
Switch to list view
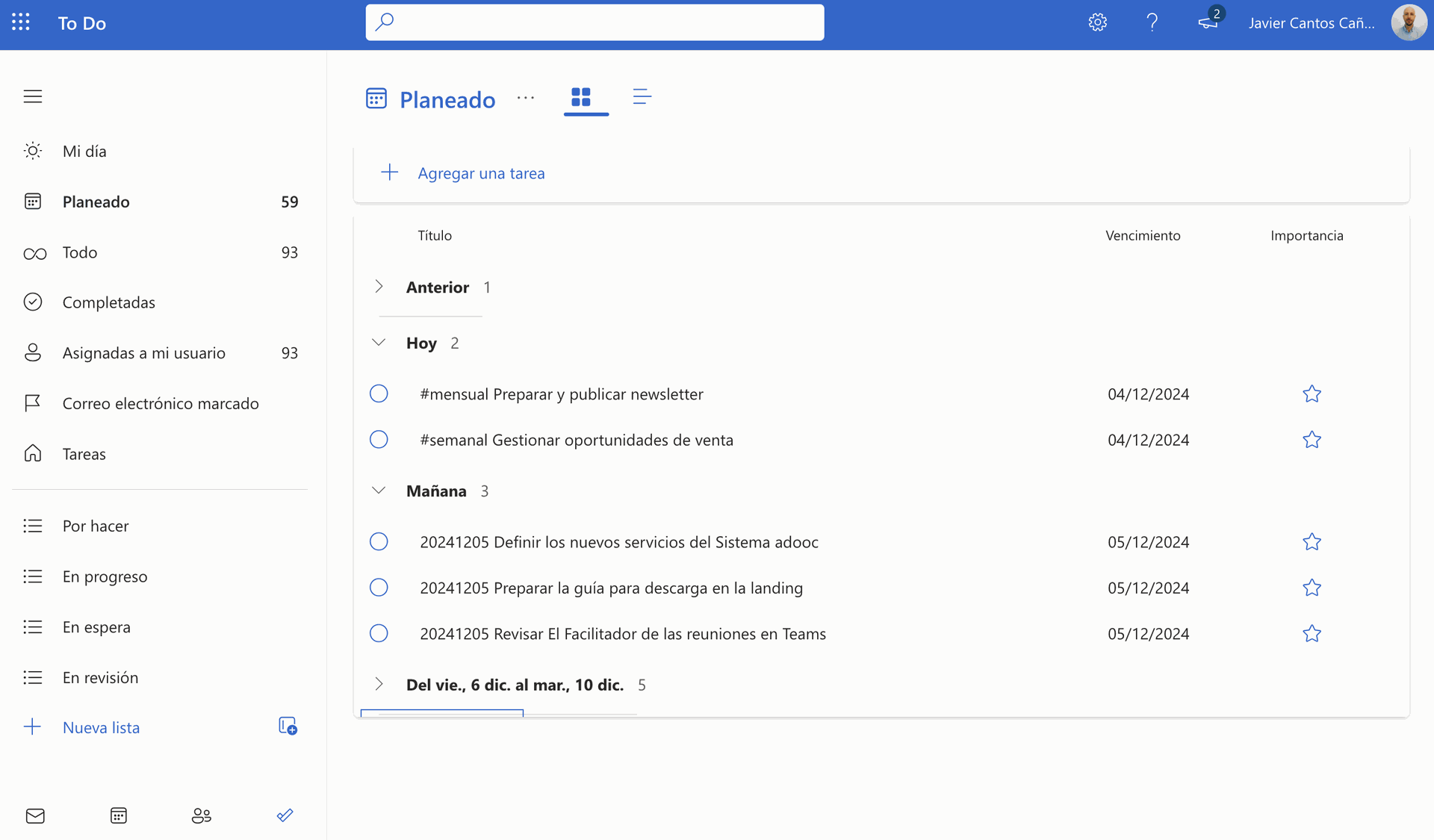click(642, 97)
